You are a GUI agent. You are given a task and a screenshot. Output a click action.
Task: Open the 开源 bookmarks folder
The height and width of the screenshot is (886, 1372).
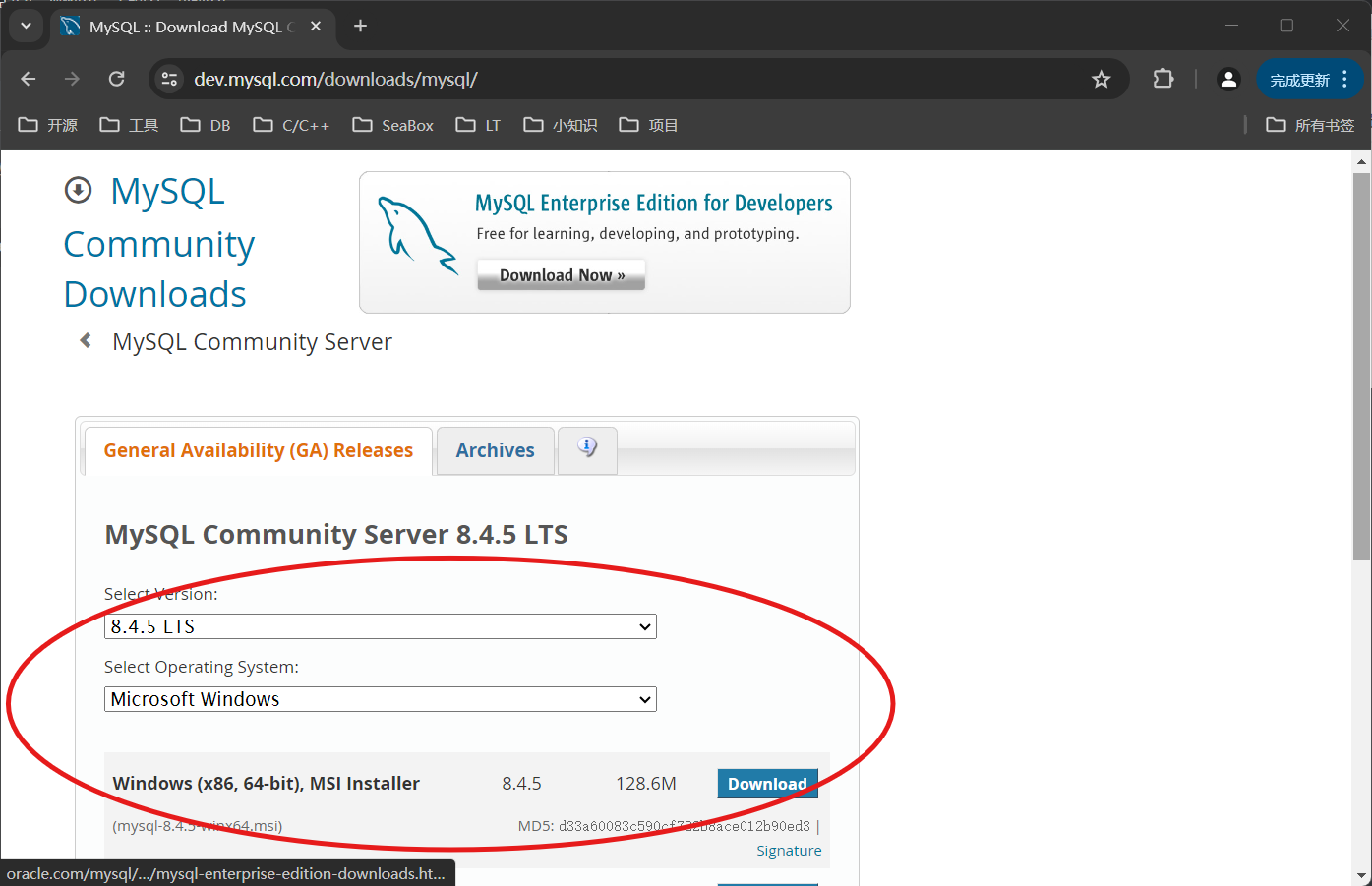48,125
